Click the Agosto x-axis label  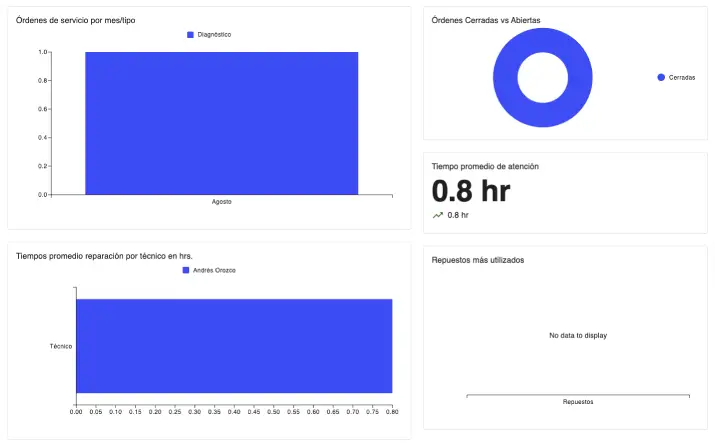221,201
